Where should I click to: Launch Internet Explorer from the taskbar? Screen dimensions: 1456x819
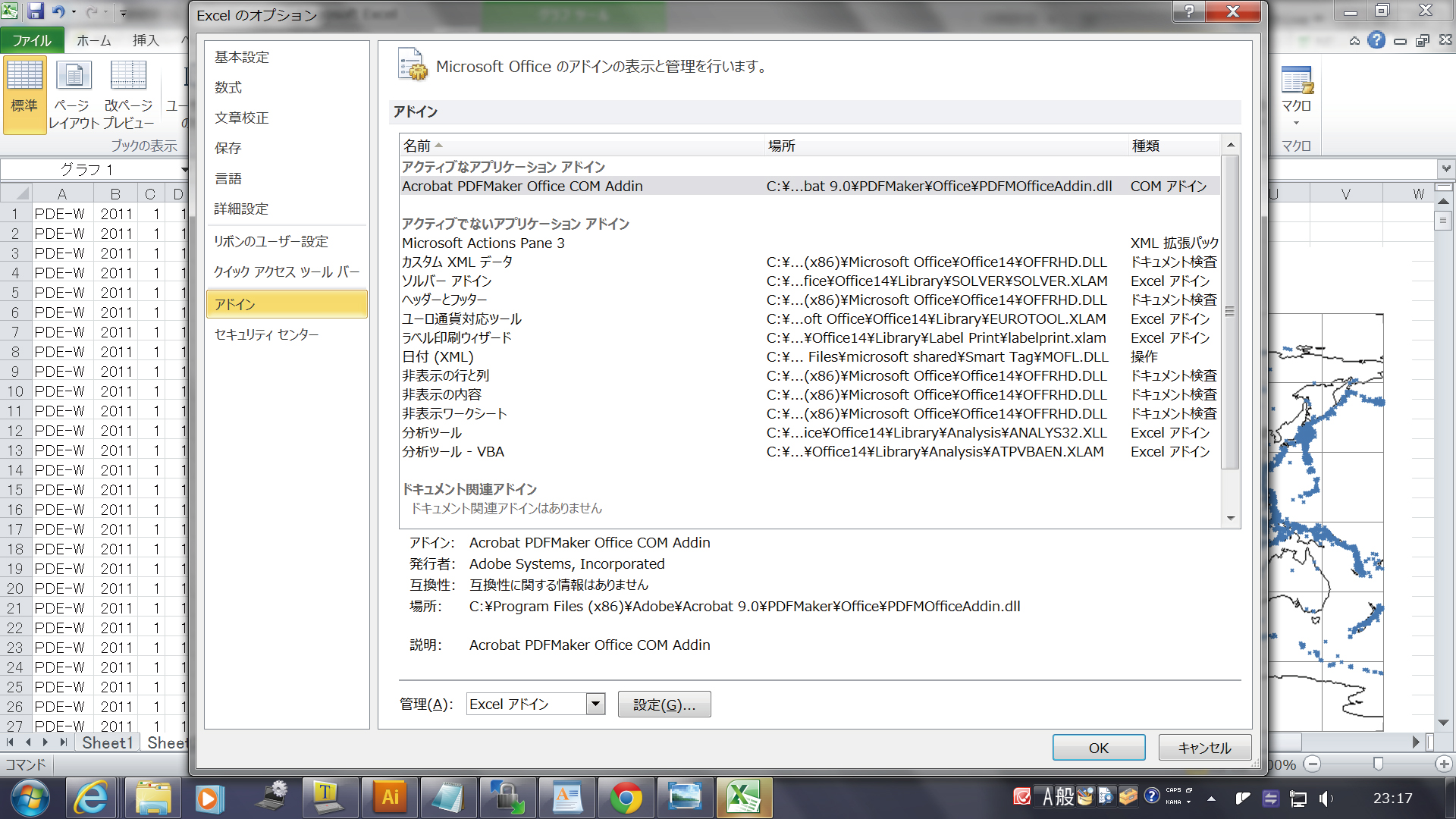pos(91,798)
